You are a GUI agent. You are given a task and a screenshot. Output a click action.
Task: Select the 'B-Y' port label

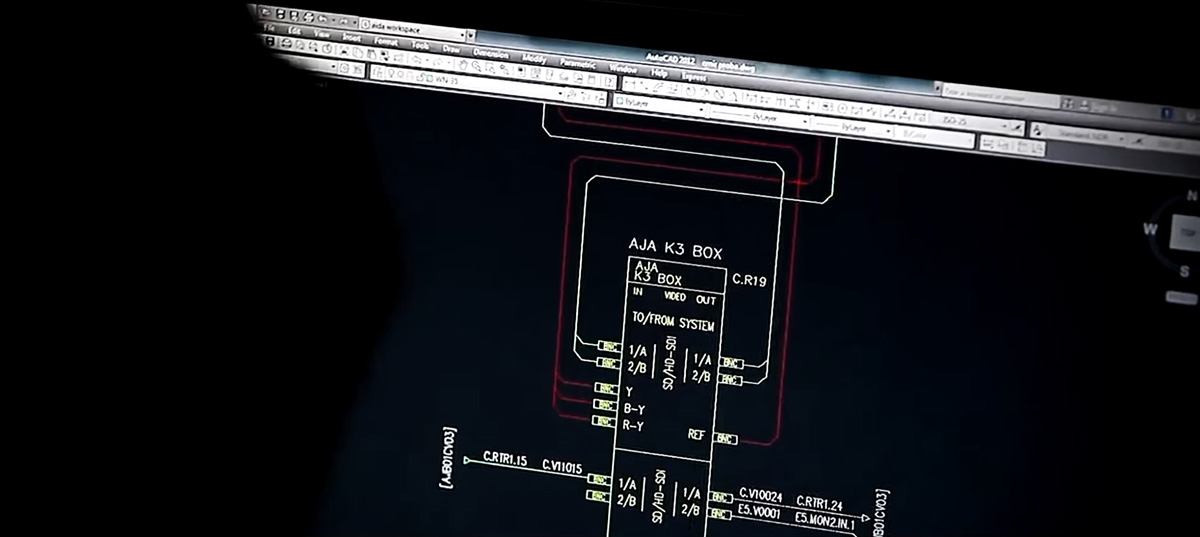[635, 407]
